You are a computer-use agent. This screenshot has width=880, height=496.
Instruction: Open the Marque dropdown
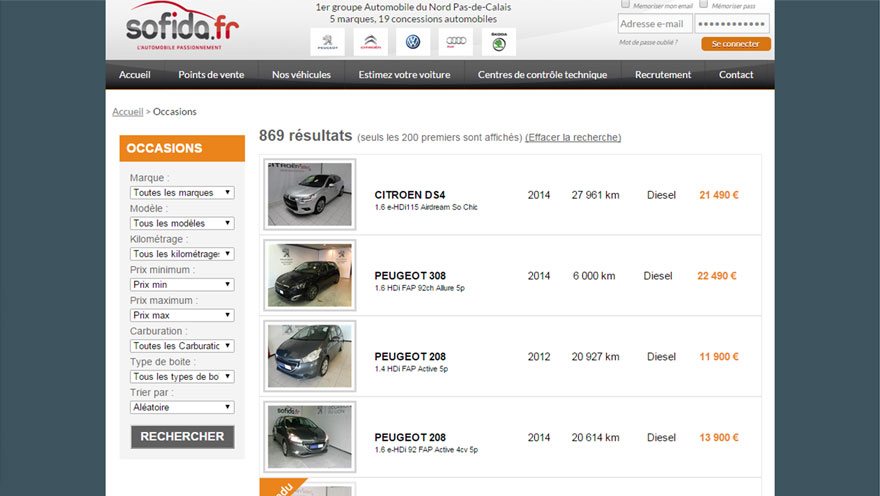[182, 192]
